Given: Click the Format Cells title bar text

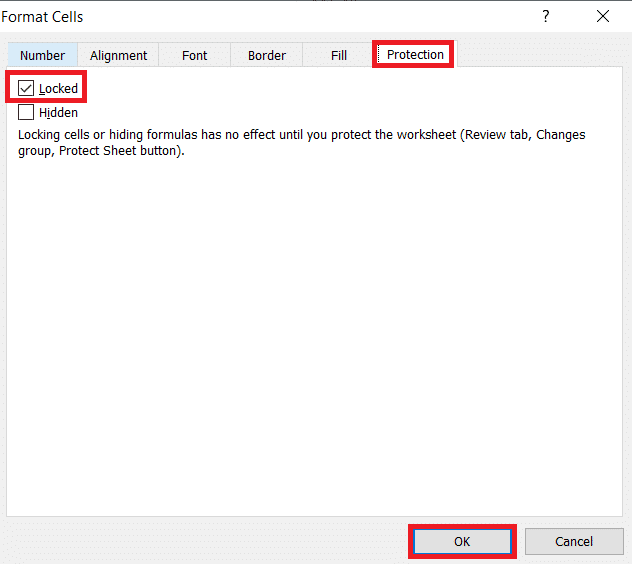Looking at the screenshot, I should point(43,17).
